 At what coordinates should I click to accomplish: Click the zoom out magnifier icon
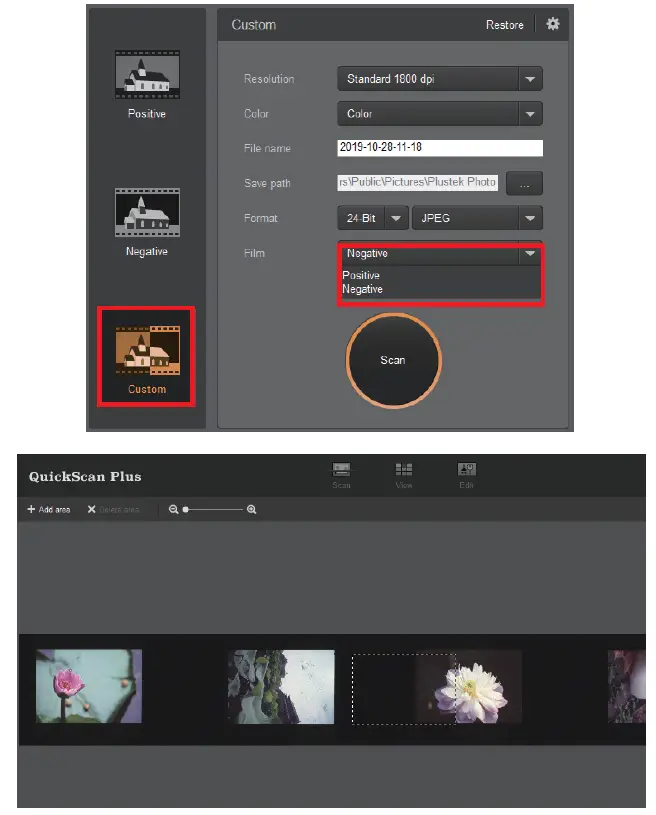(x=173, y=509)
